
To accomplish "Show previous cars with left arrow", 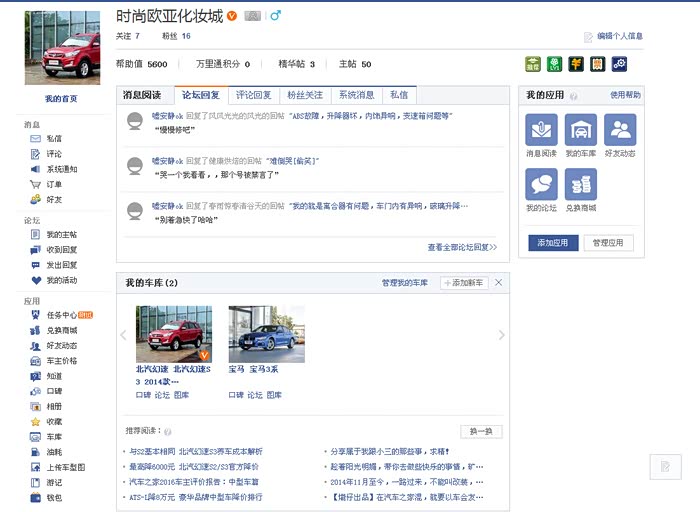I will 124,335.
